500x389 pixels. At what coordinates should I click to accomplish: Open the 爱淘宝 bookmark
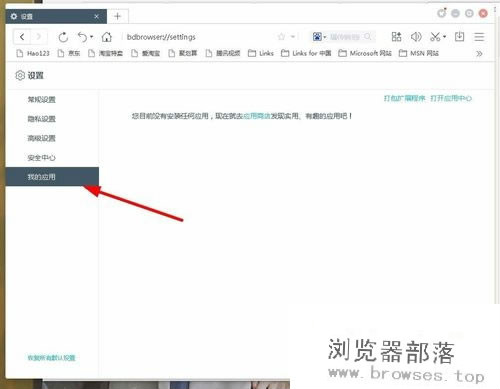point(145,53)
